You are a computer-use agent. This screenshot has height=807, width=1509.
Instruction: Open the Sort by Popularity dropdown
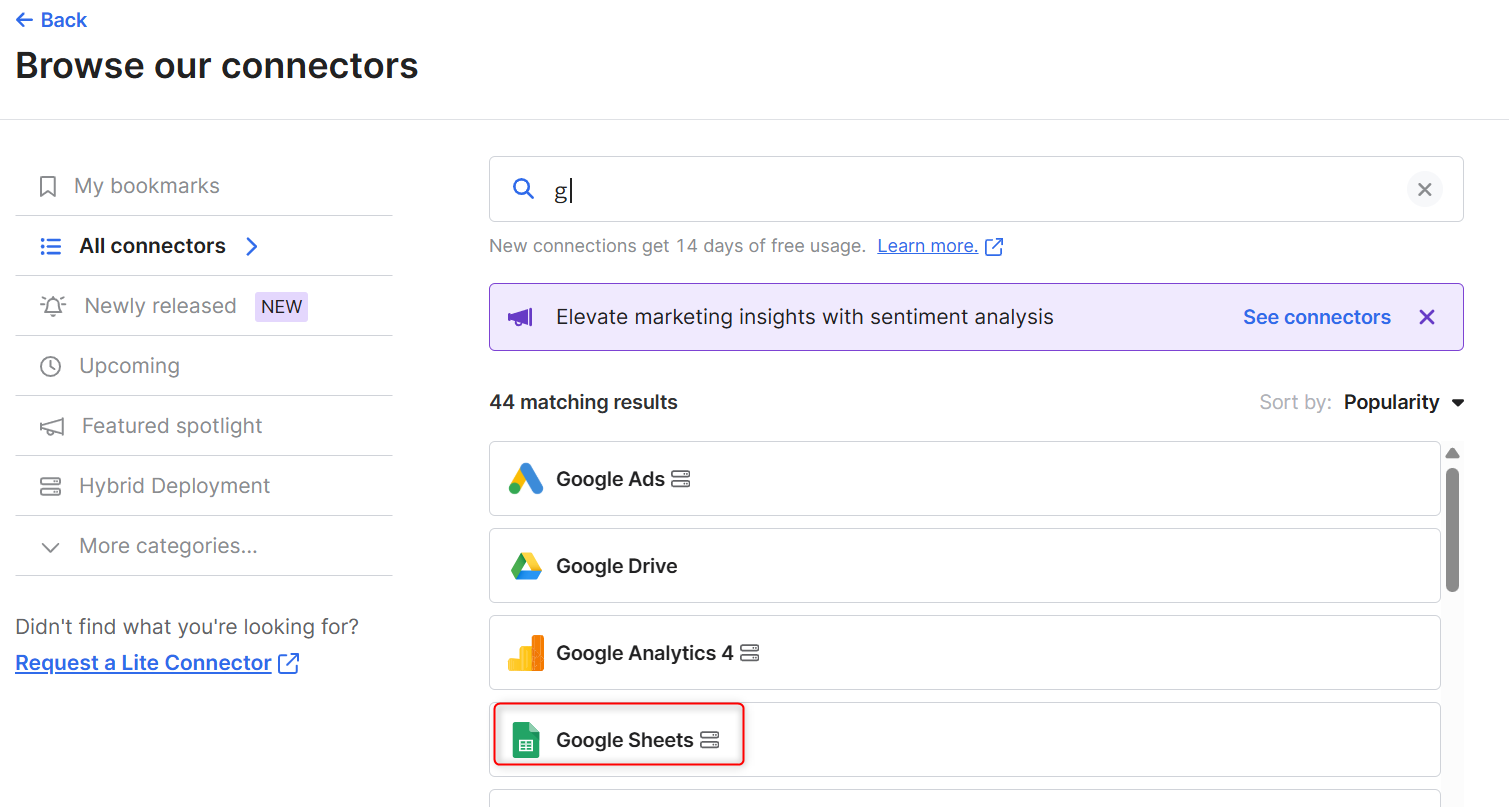click(1404, 402)
